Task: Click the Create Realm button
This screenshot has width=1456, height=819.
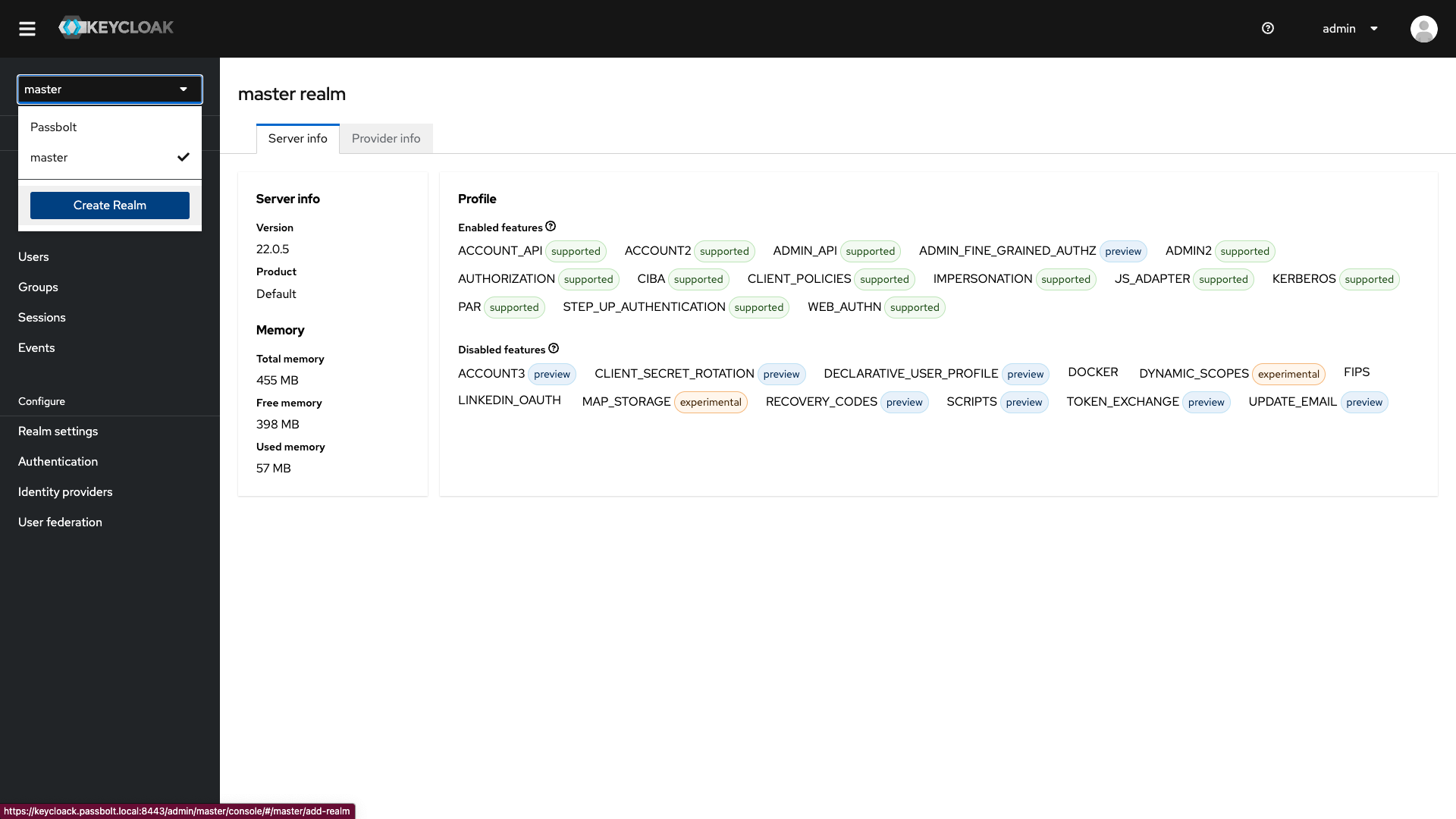Action: point(109,205)
